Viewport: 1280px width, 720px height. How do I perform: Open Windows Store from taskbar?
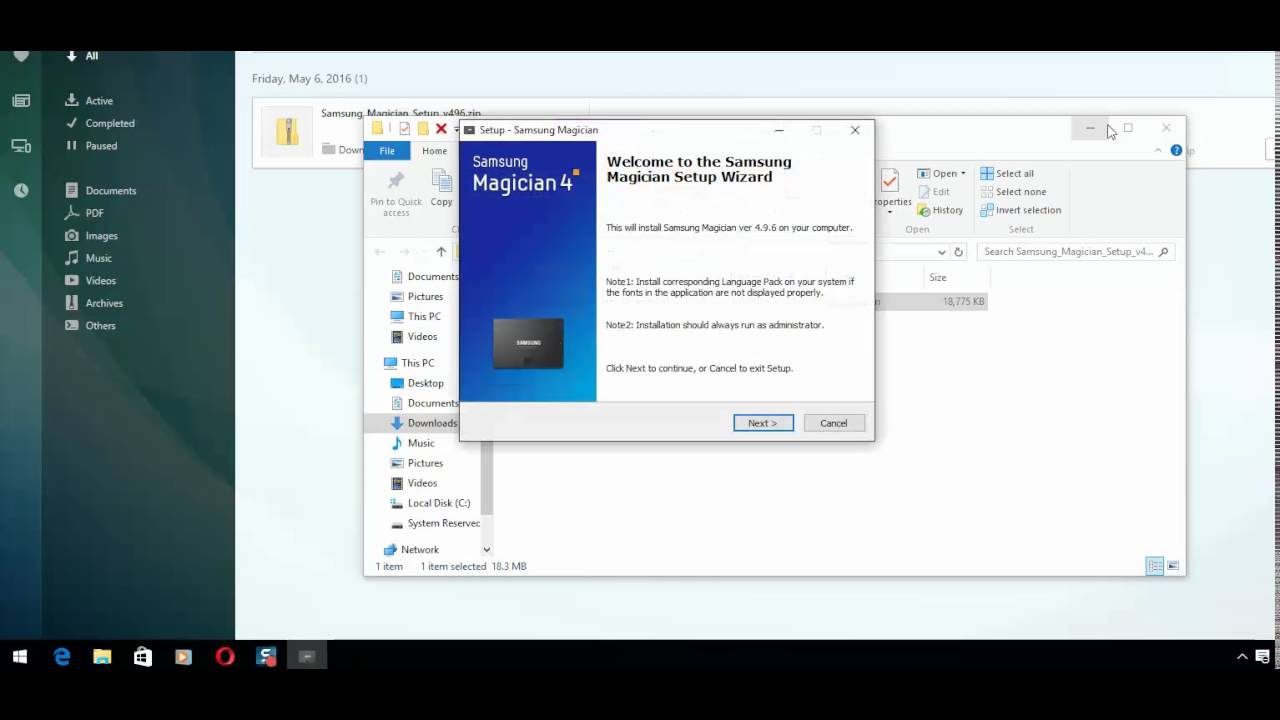[143, 657]
